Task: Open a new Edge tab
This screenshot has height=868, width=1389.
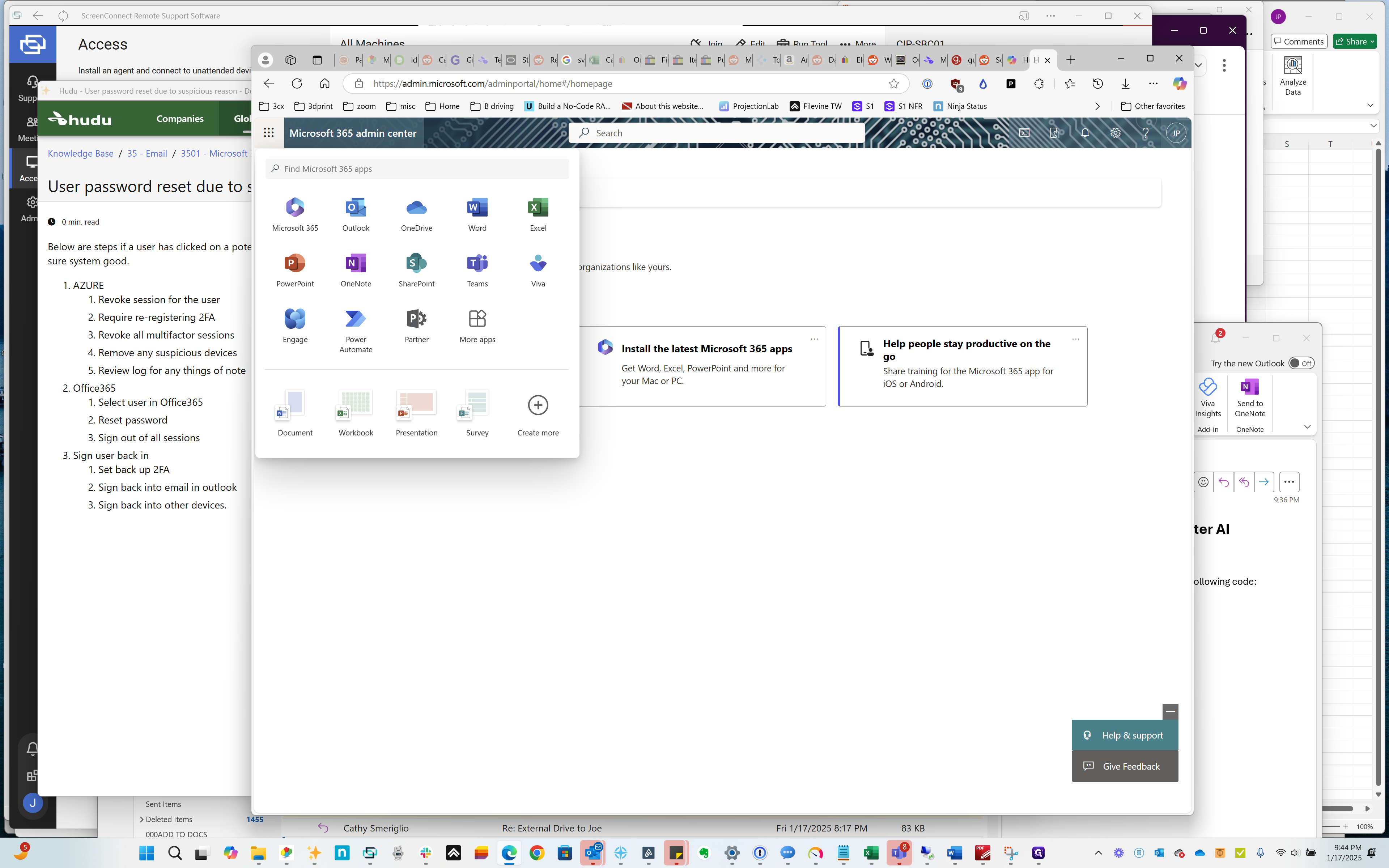Action: [1070, 60]
